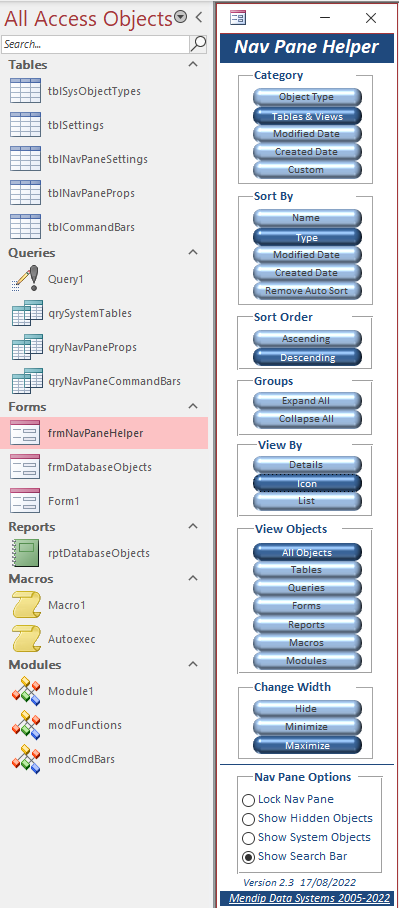Screen dimensions: 399x908
Task: Select the qryNavPaneProps query icon
Action: point(27,347)
